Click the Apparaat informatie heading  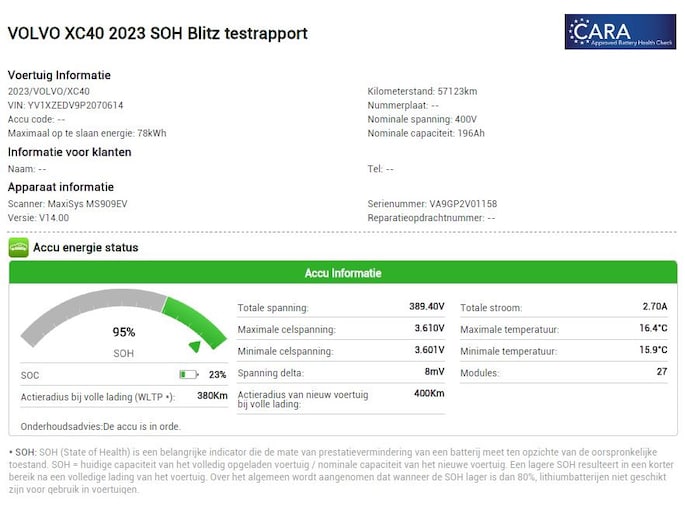(x=61, y=187)
